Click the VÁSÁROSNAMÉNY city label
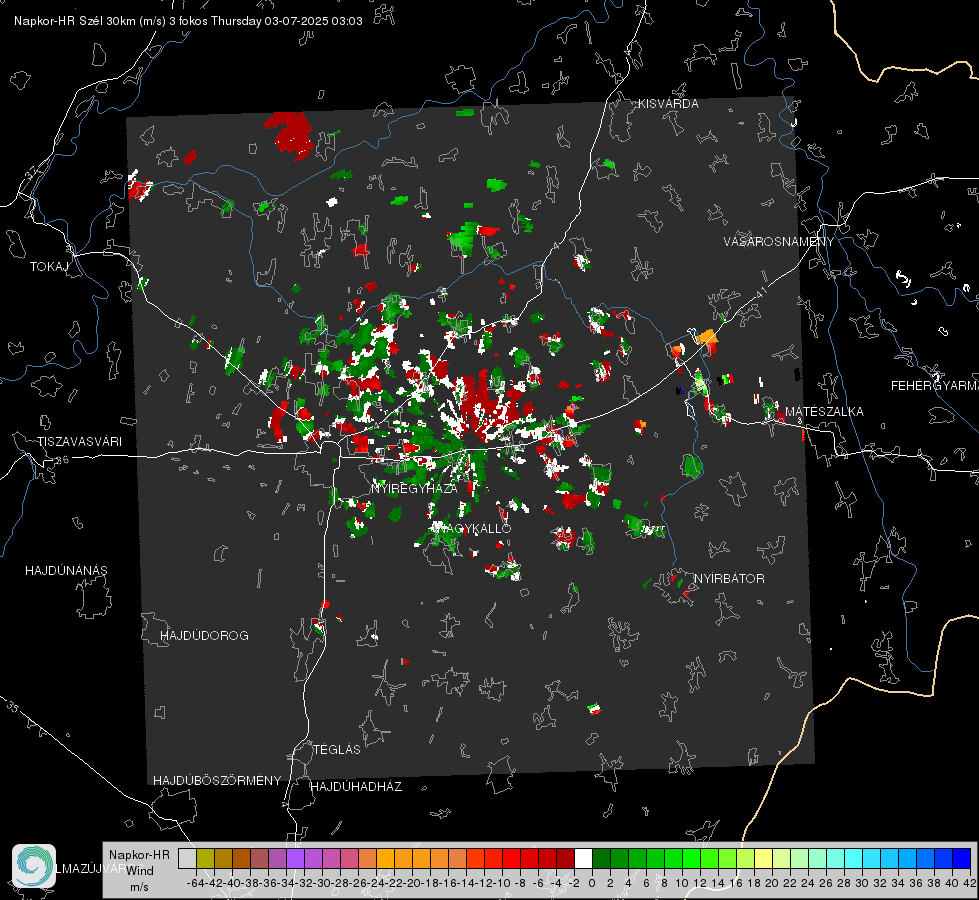Screen dimensions: 979x900 [779, 242]
